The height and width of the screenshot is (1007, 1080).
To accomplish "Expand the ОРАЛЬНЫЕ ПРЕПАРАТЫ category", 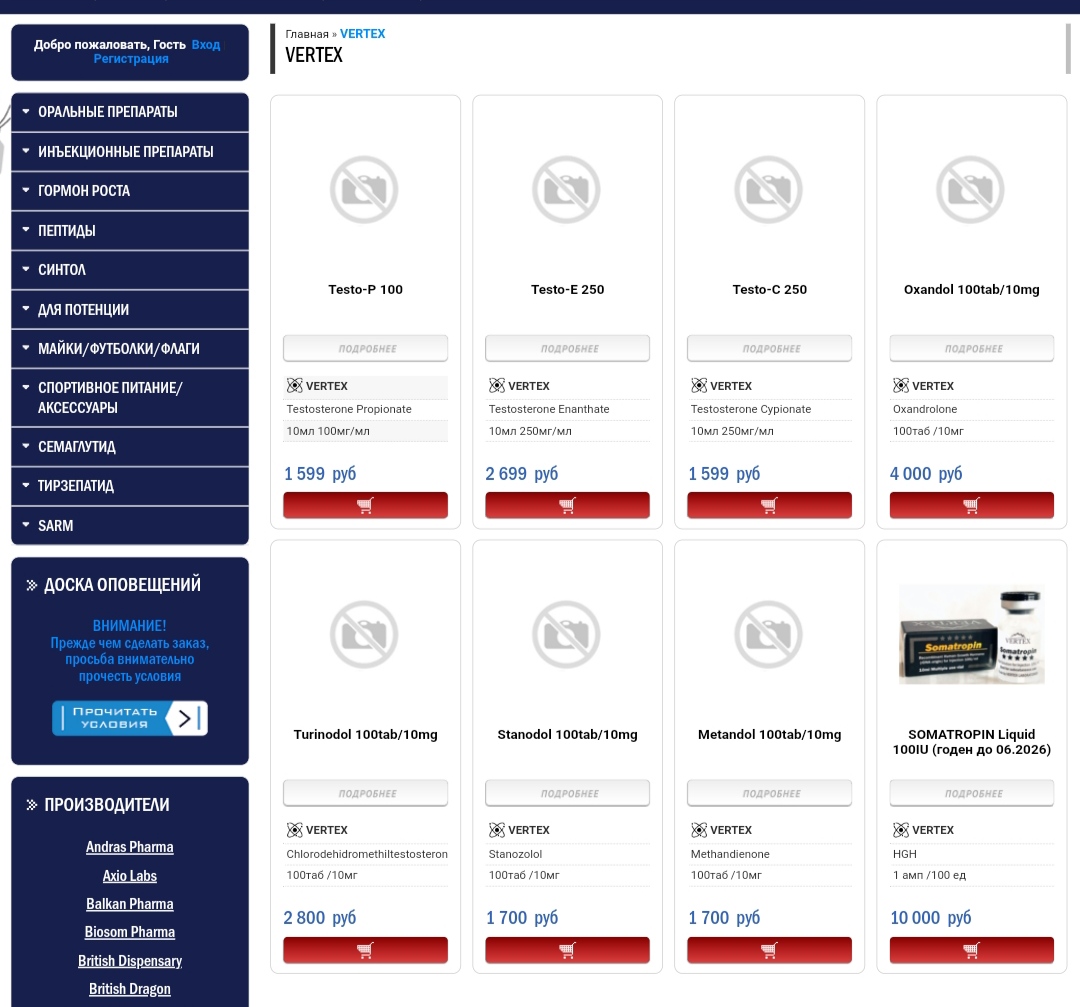I will click(129, 112).
